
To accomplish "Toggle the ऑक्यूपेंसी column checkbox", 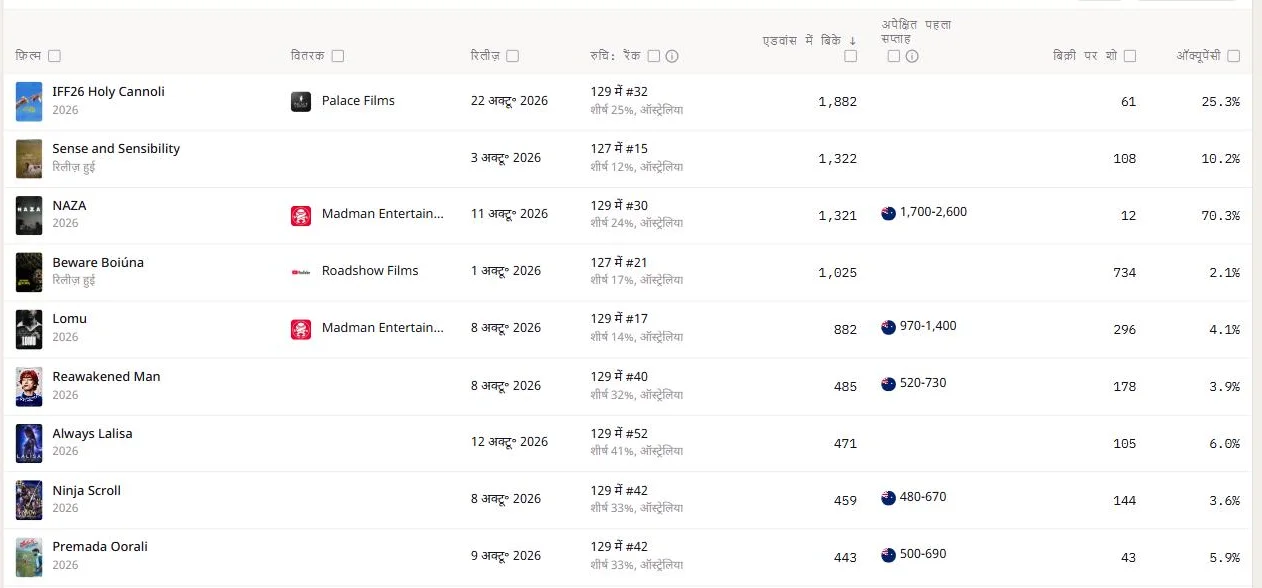I will click(x=1234, y=56).
